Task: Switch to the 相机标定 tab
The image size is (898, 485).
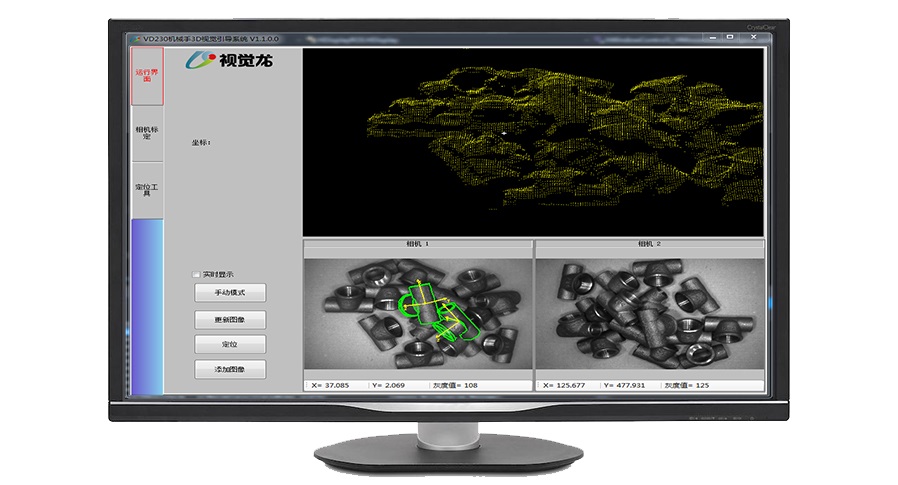Action: coord(147,133)
